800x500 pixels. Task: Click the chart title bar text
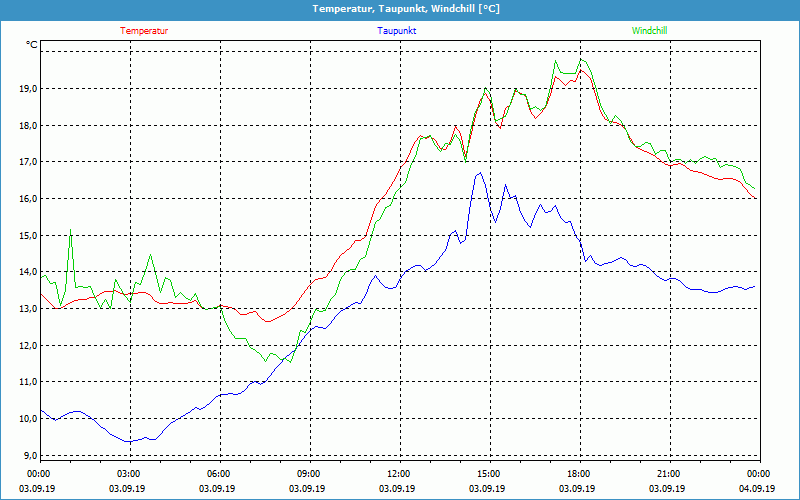pyautogui.click(x=400, y=9)
